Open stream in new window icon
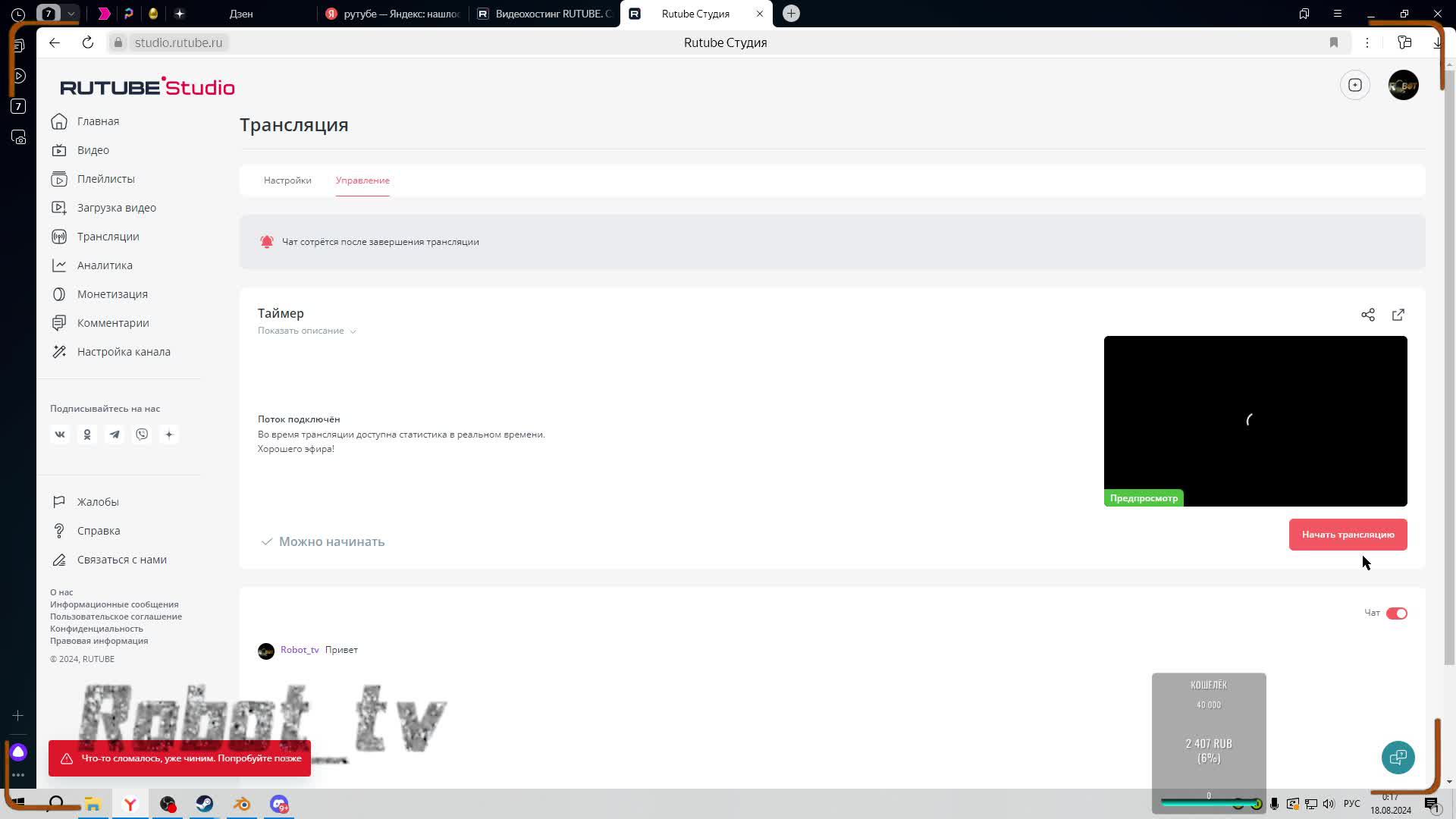 (x=1398, y=315)
